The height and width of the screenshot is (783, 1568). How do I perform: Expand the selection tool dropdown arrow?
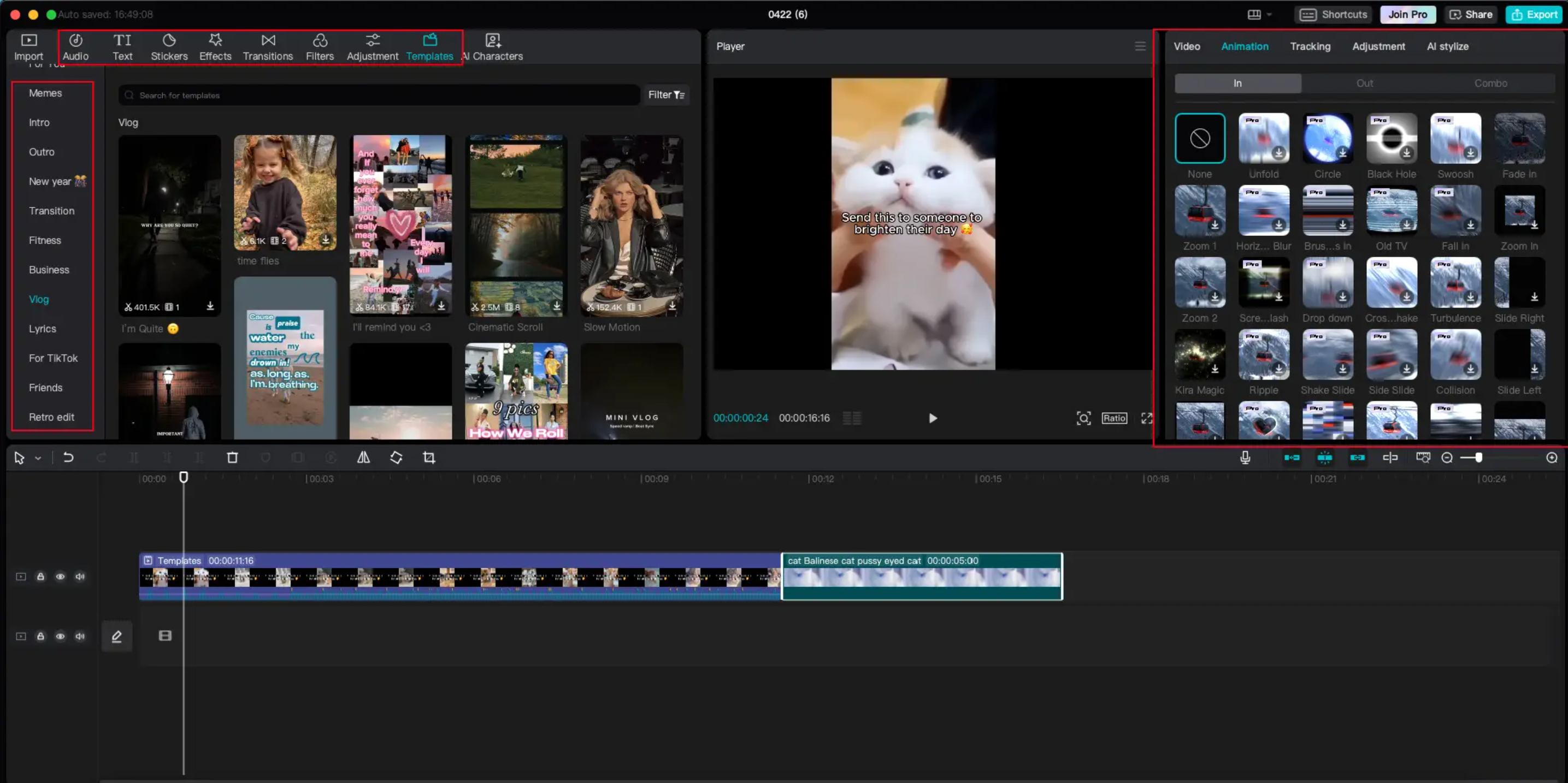(38, 458)
